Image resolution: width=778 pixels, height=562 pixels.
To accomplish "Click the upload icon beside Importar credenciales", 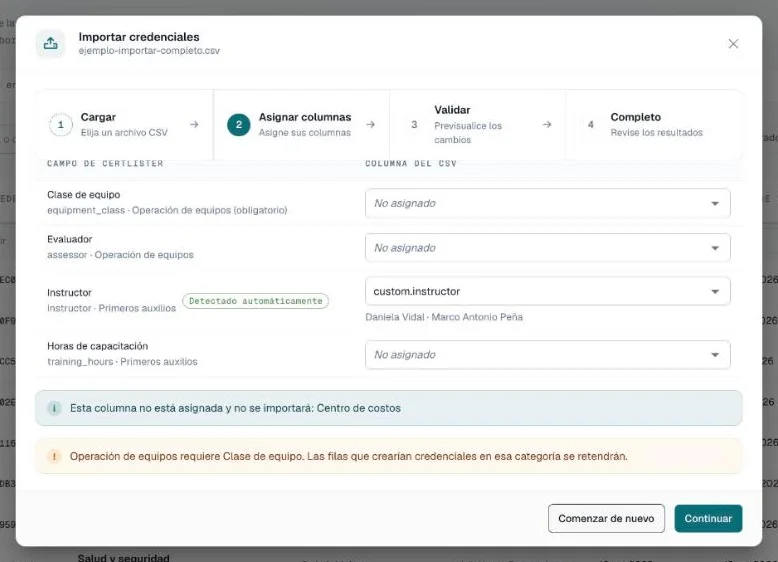I will point(51,44).
